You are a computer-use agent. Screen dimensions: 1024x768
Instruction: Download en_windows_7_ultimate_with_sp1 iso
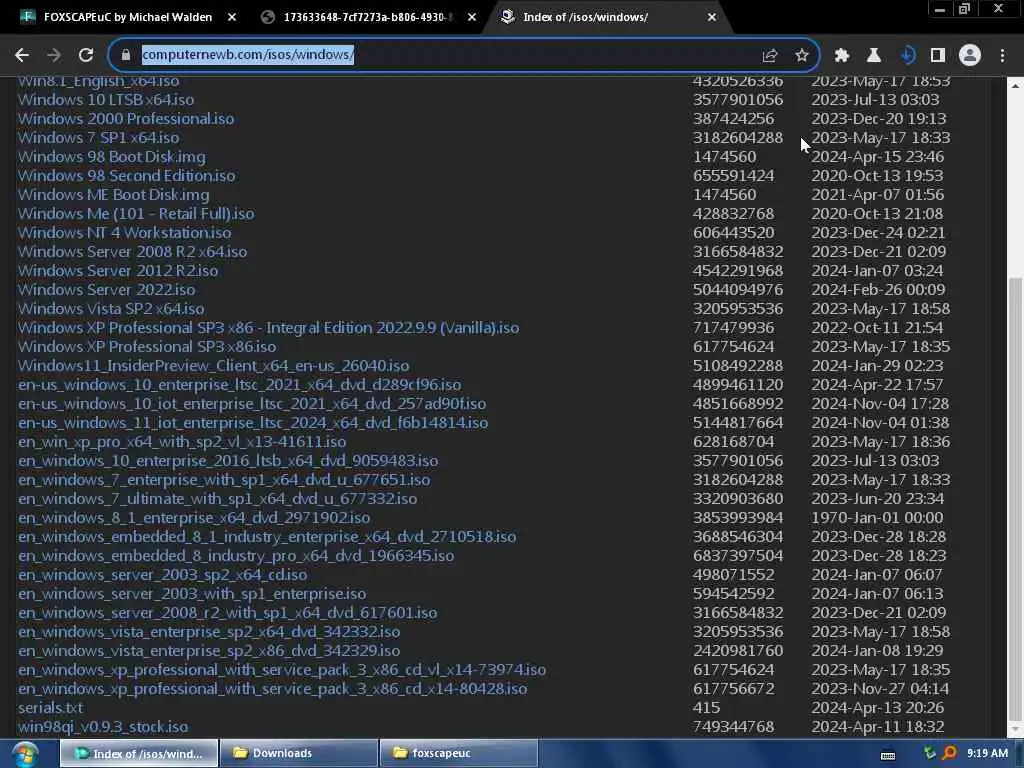(x=217, y=498)
